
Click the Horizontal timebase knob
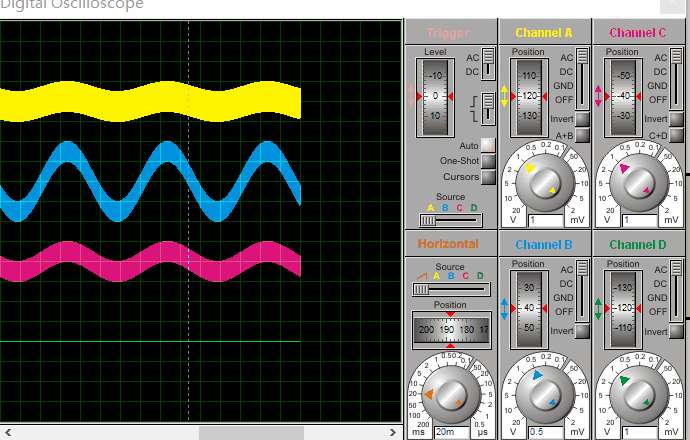451,394
